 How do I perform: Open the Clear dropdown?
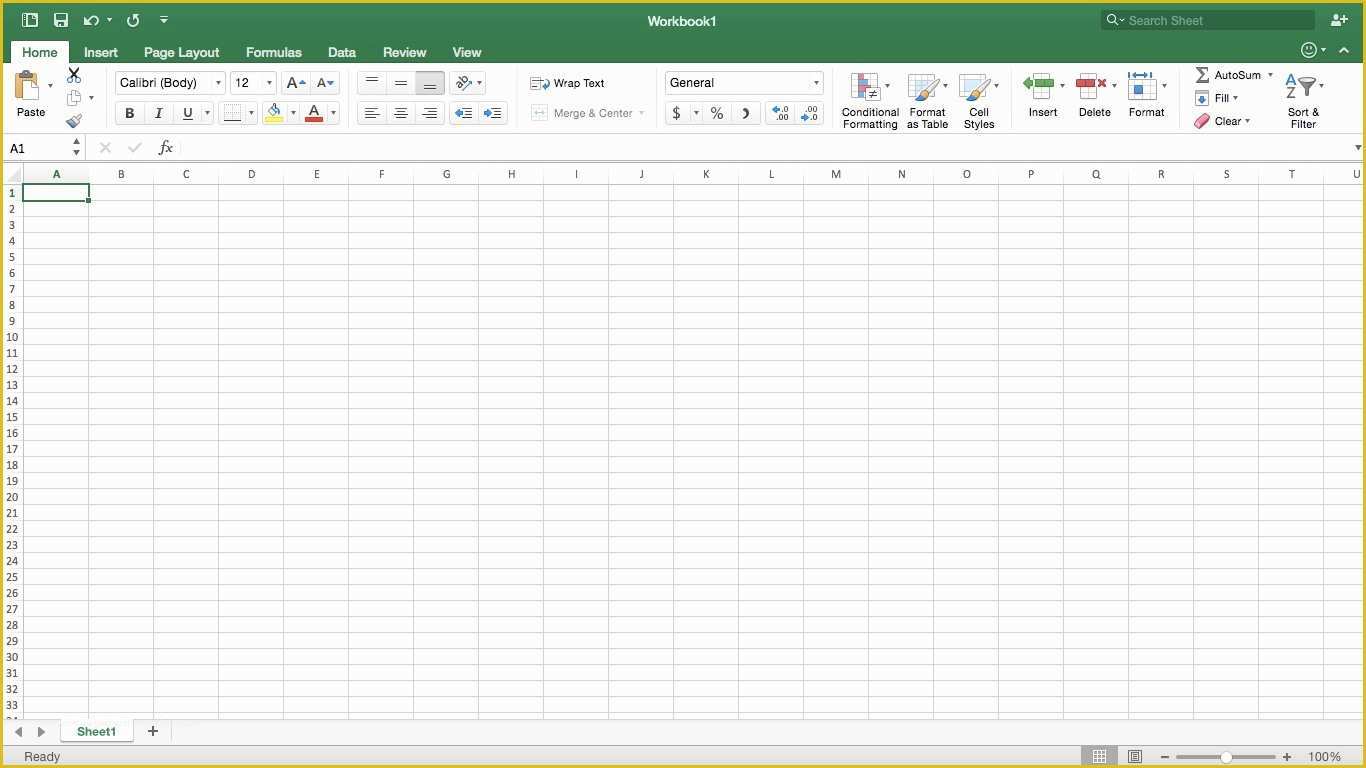1222,121
